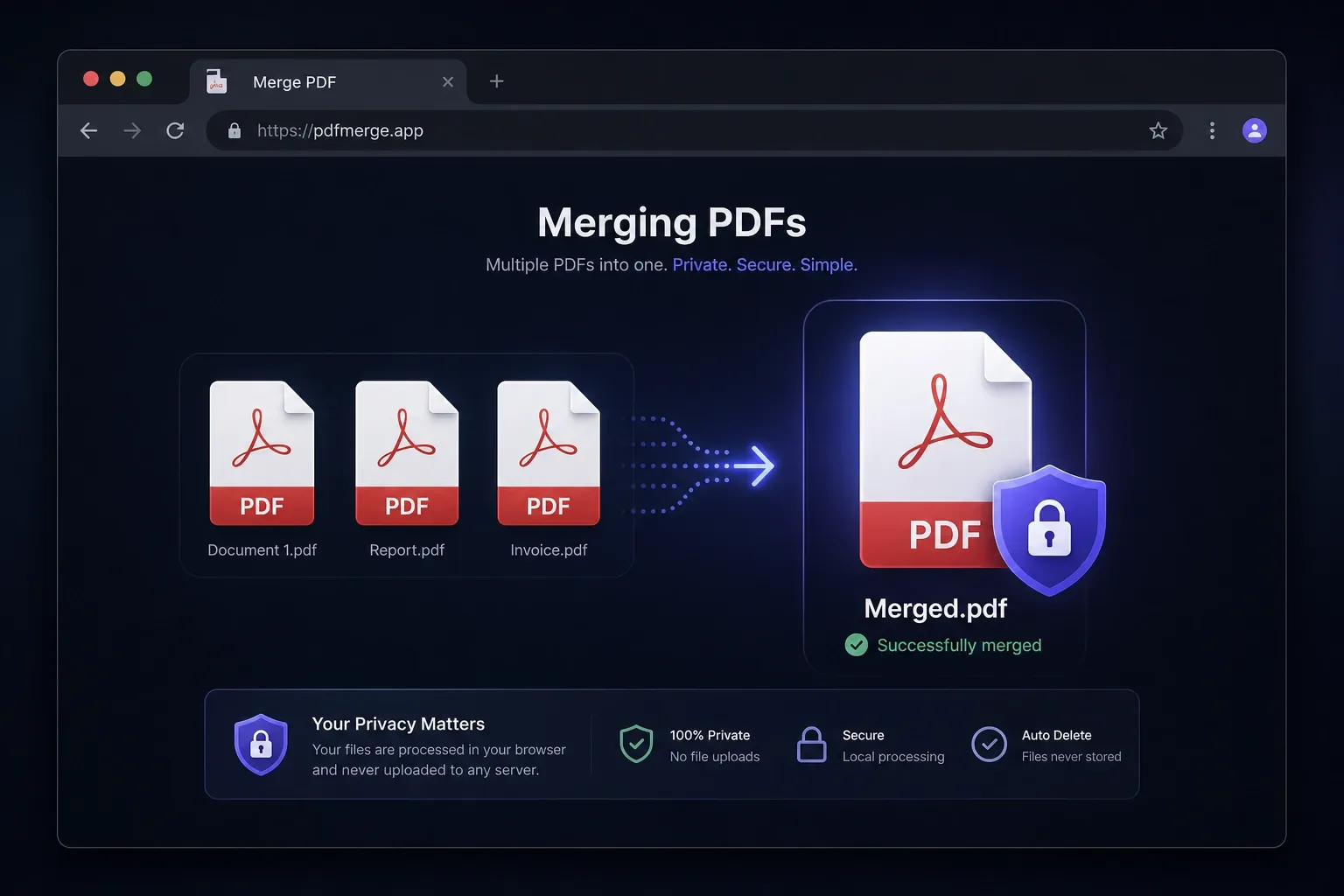Screen dimensions: 1344x896
Task: Click the green shield check beside 100% Private
Action: point(636,744)
